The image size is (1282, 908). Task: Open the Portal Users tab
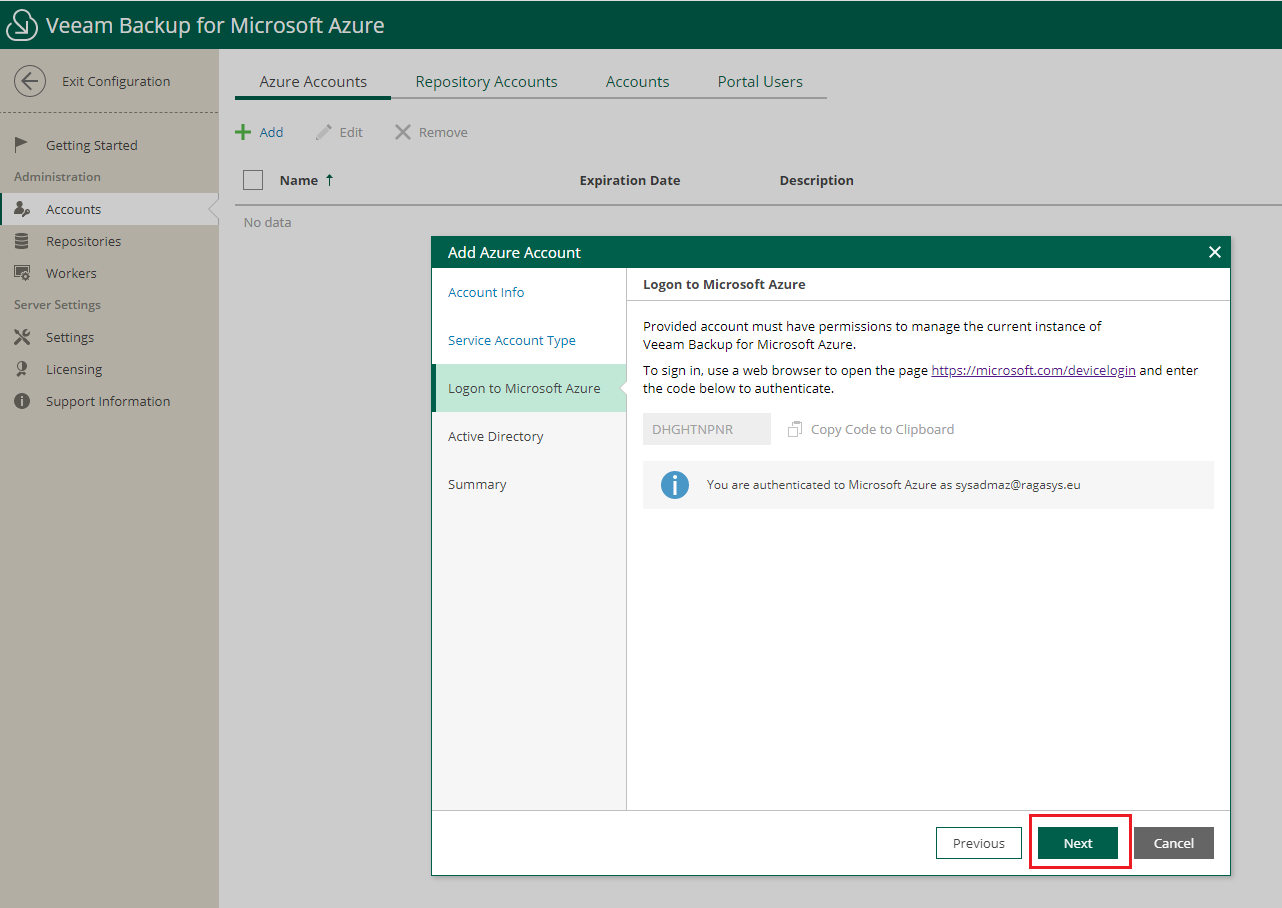[760, 81]
